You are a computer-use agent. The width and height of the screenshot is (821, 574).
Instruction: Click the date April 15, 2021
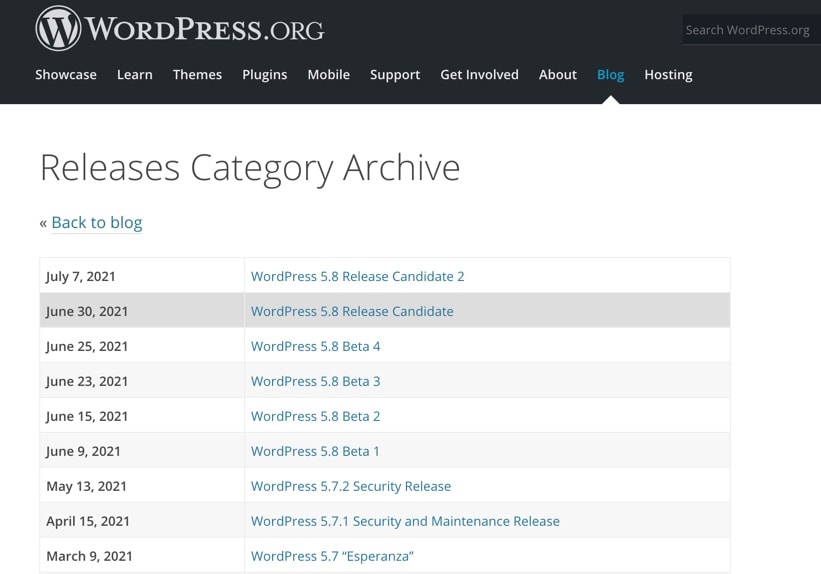tap(88, 522)
